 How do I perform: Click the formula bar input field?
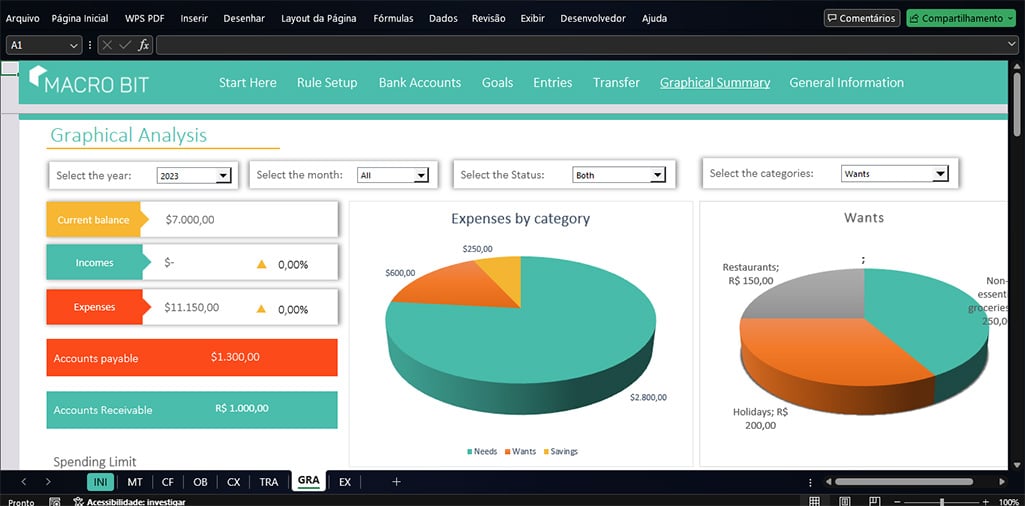coord(580,45)
